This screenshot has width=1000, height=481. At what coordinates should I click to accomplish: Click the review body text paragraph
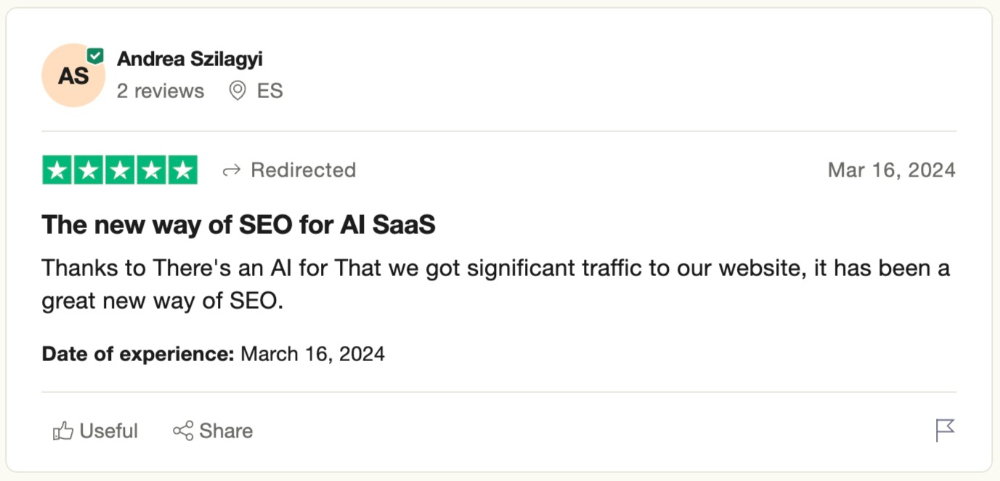pyautogui.click(x=495, y=285)
